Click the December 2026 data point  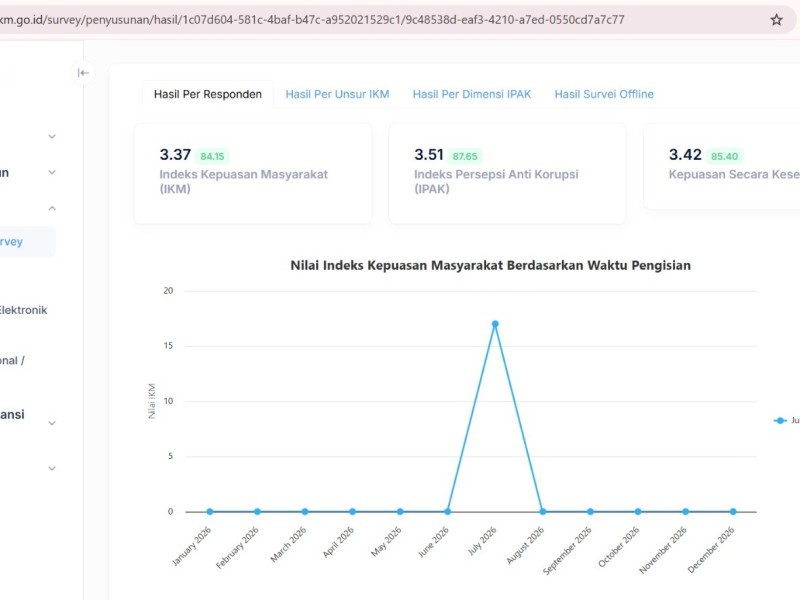click(733, 511)
